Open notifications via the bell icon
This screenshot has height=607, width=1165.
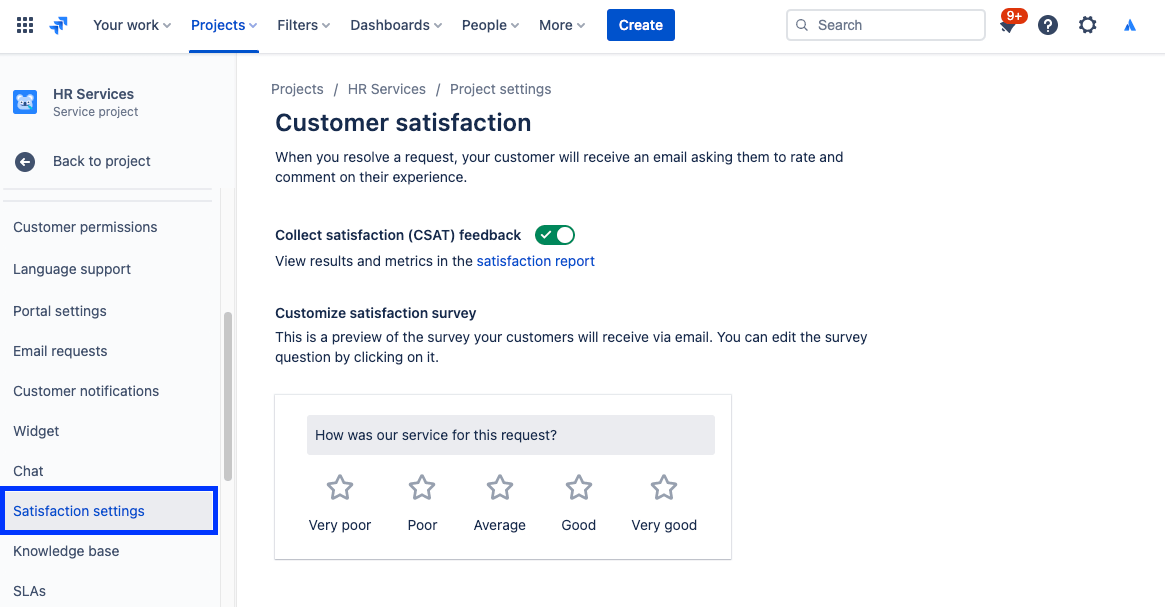1005,27
